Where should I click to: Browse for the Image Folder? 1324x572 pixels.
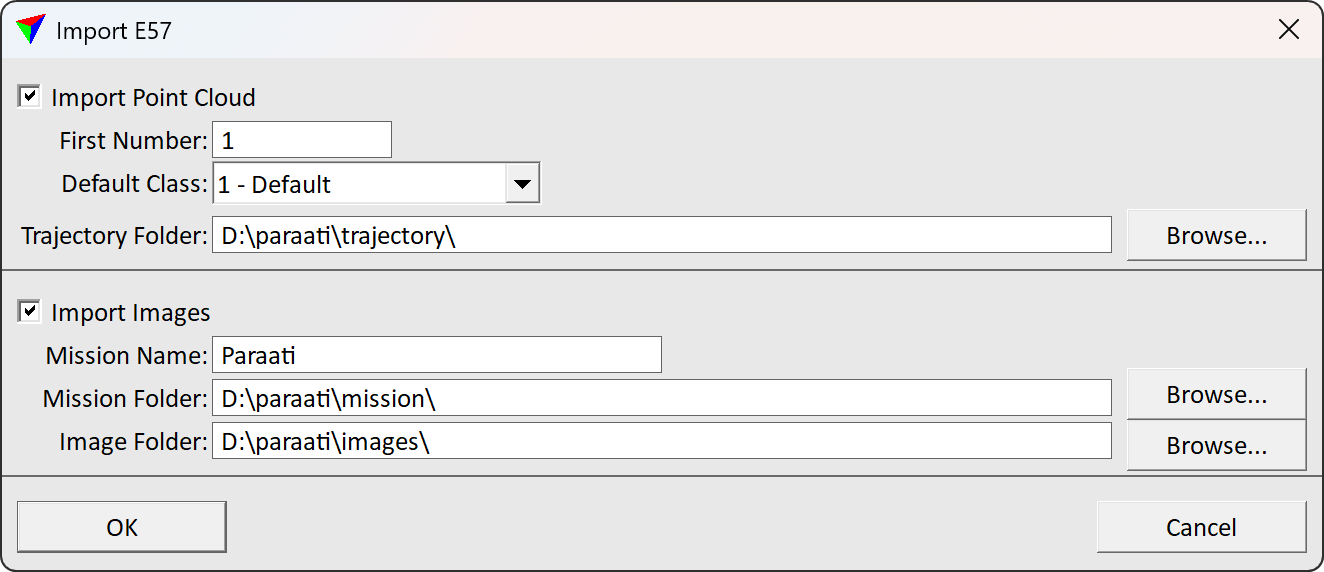pyautogui.click(x=1216, y=445)
